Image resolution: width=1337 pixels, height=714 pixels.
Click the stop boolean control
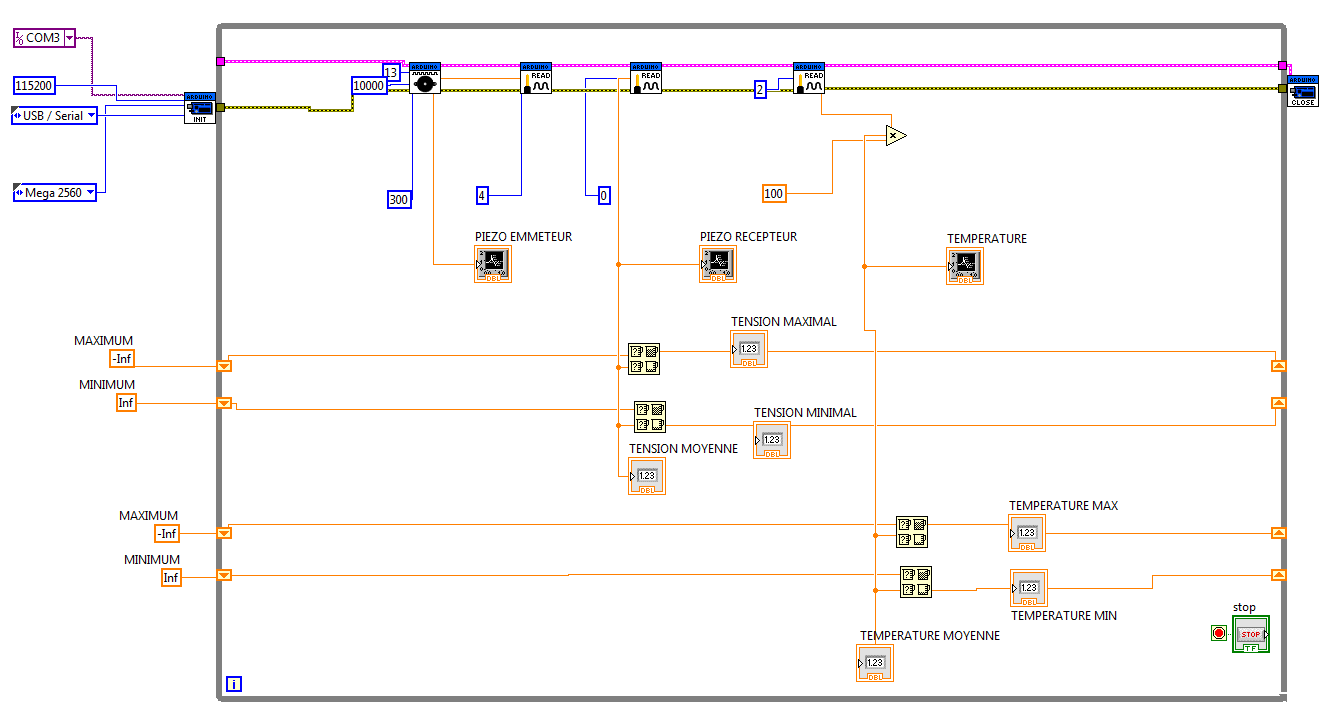tap(1251, 635)
